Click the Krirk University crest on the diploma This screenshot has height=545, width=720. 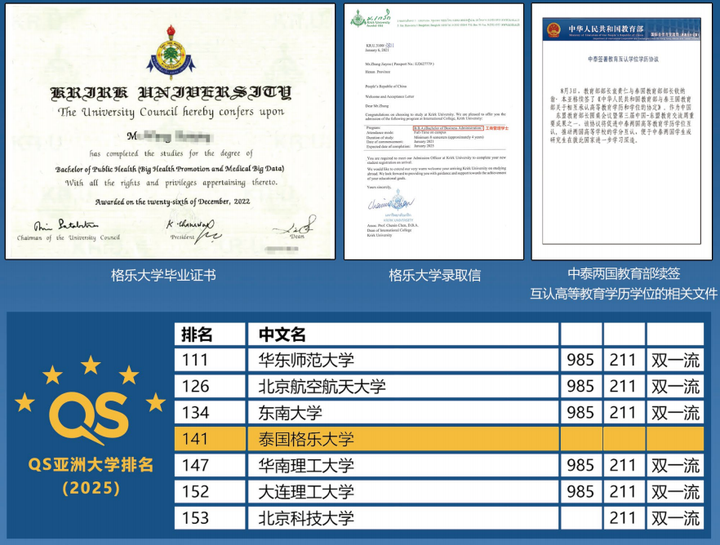(171, 53)
